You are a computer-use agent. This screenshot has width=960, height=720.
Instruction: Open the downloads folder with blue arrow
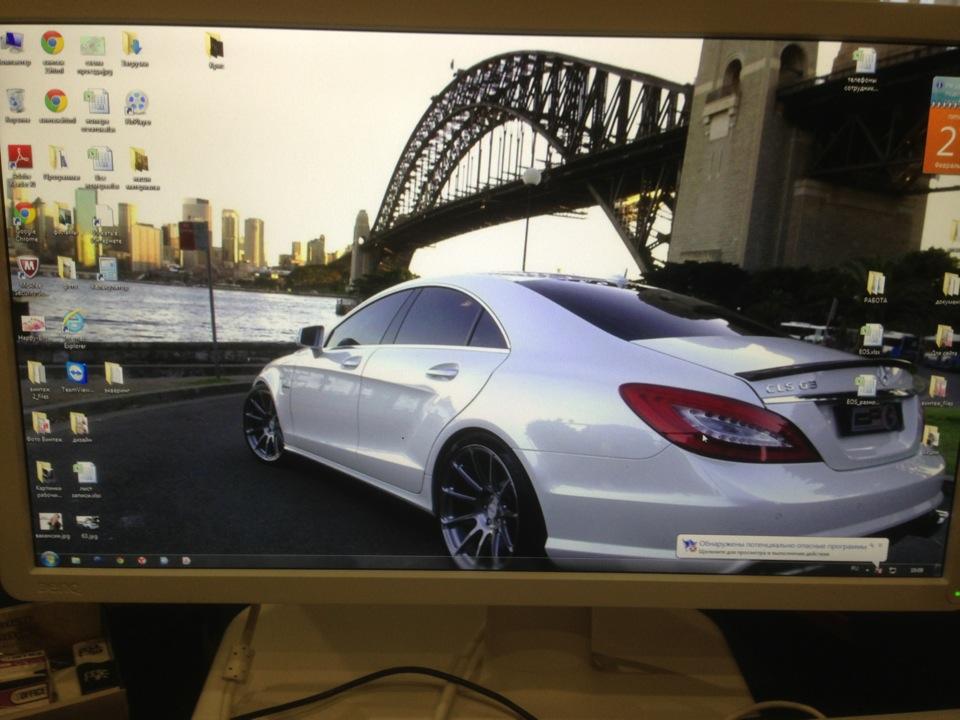tap(132, 43)
